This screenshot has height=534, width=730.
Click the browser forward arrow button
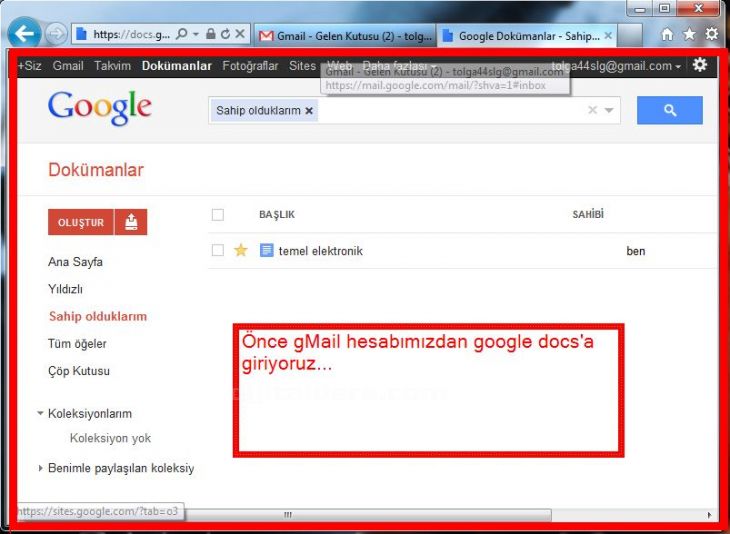coord(56,34)
